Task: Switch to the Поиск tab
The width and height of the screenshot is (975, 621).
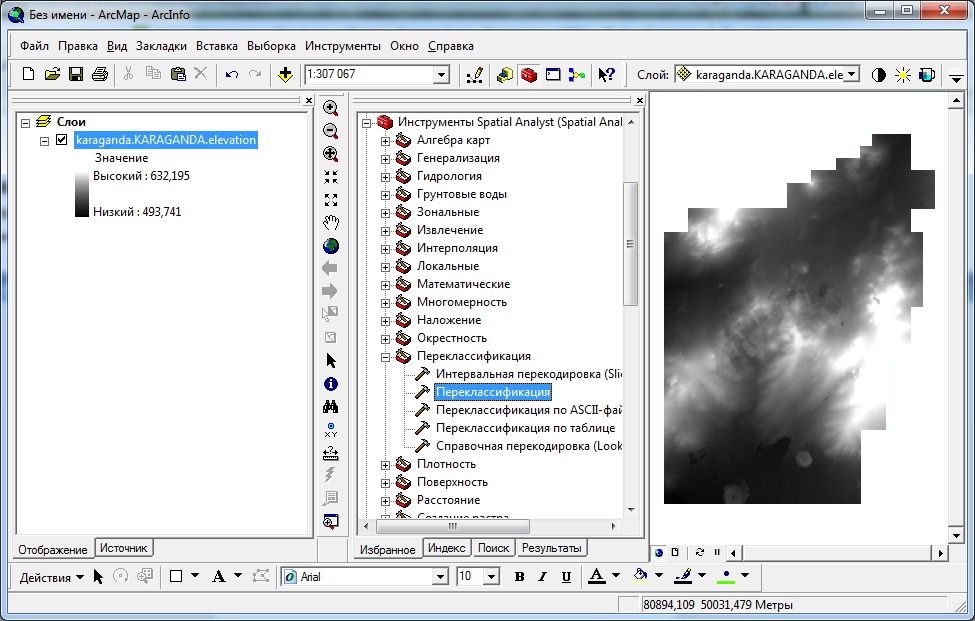Action: 494,548
